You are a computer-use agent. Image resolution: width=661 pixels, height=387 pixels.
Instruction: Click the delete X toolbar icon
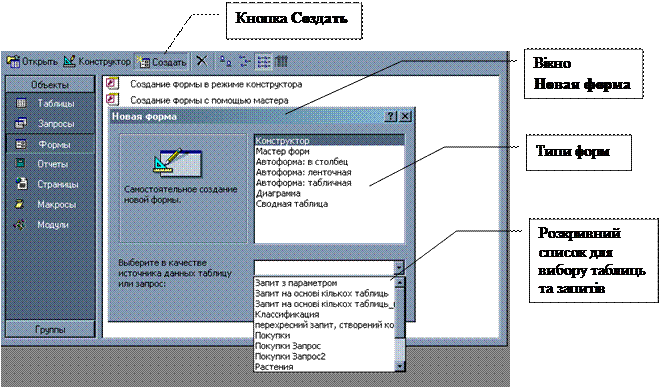tap(202, 61)
